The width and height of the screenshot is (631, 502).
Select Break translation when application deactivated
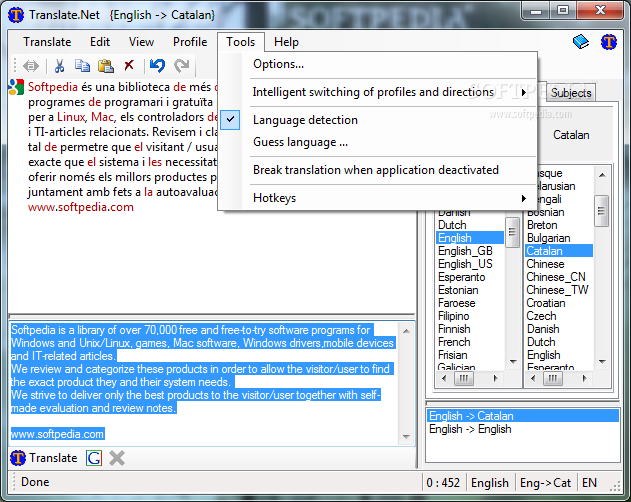tap(376, 170)
